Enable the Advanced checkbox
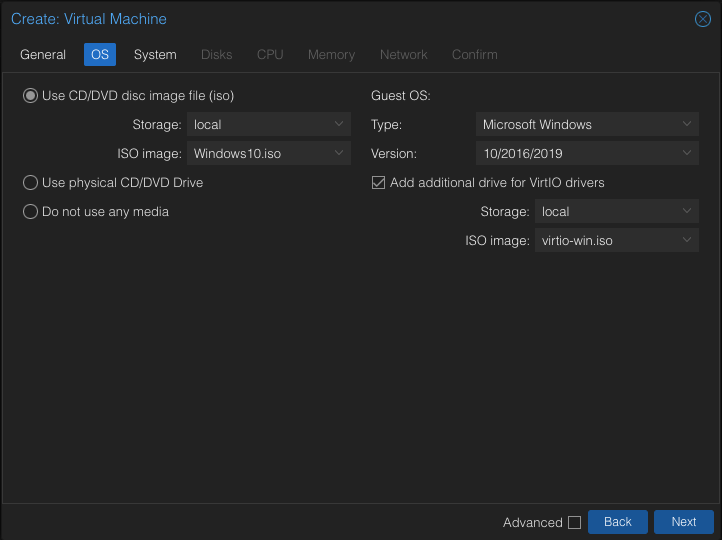 point(574,522)
